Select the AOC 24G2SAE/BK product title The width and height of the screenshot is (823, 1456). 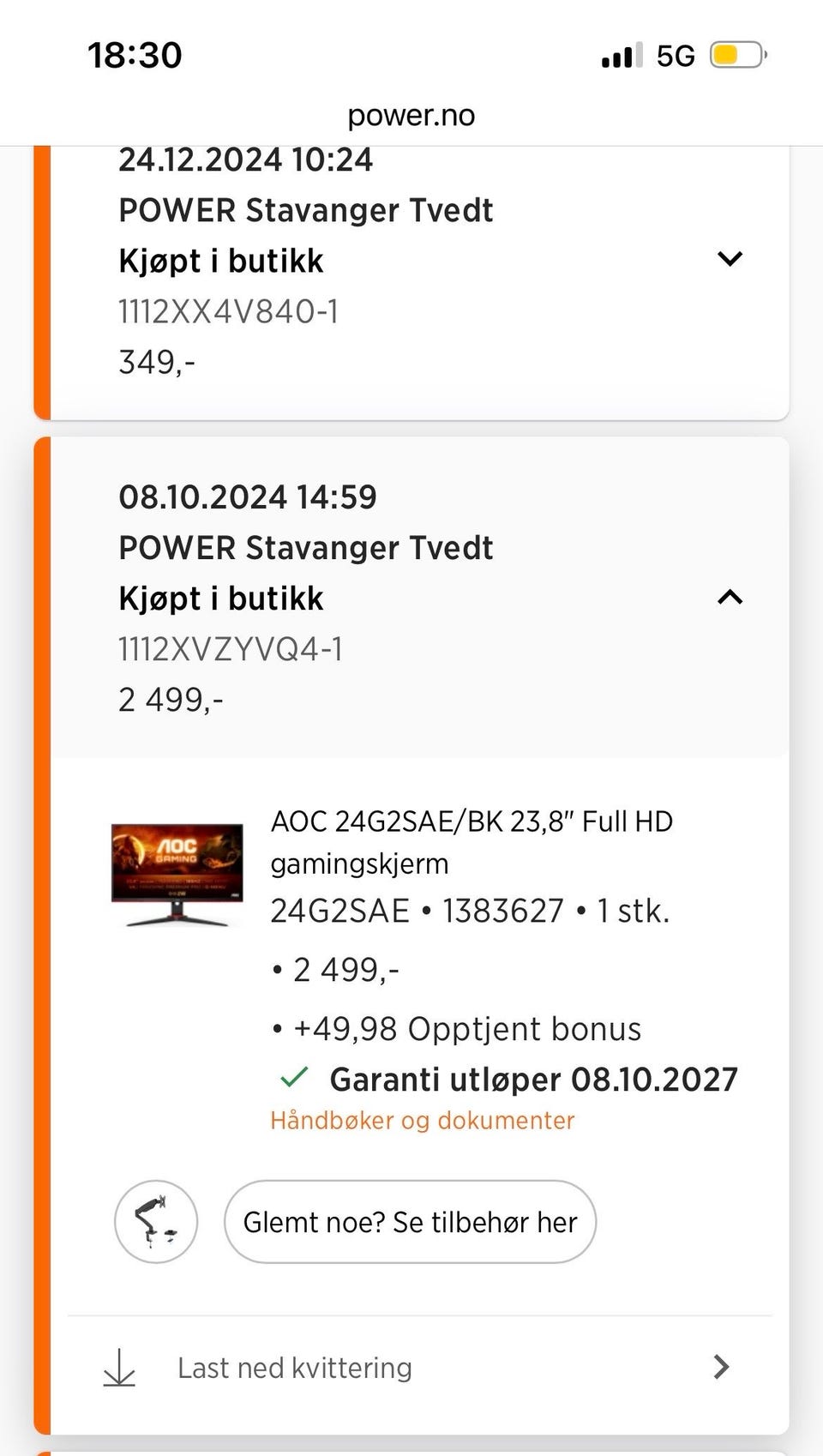[472, 841]
